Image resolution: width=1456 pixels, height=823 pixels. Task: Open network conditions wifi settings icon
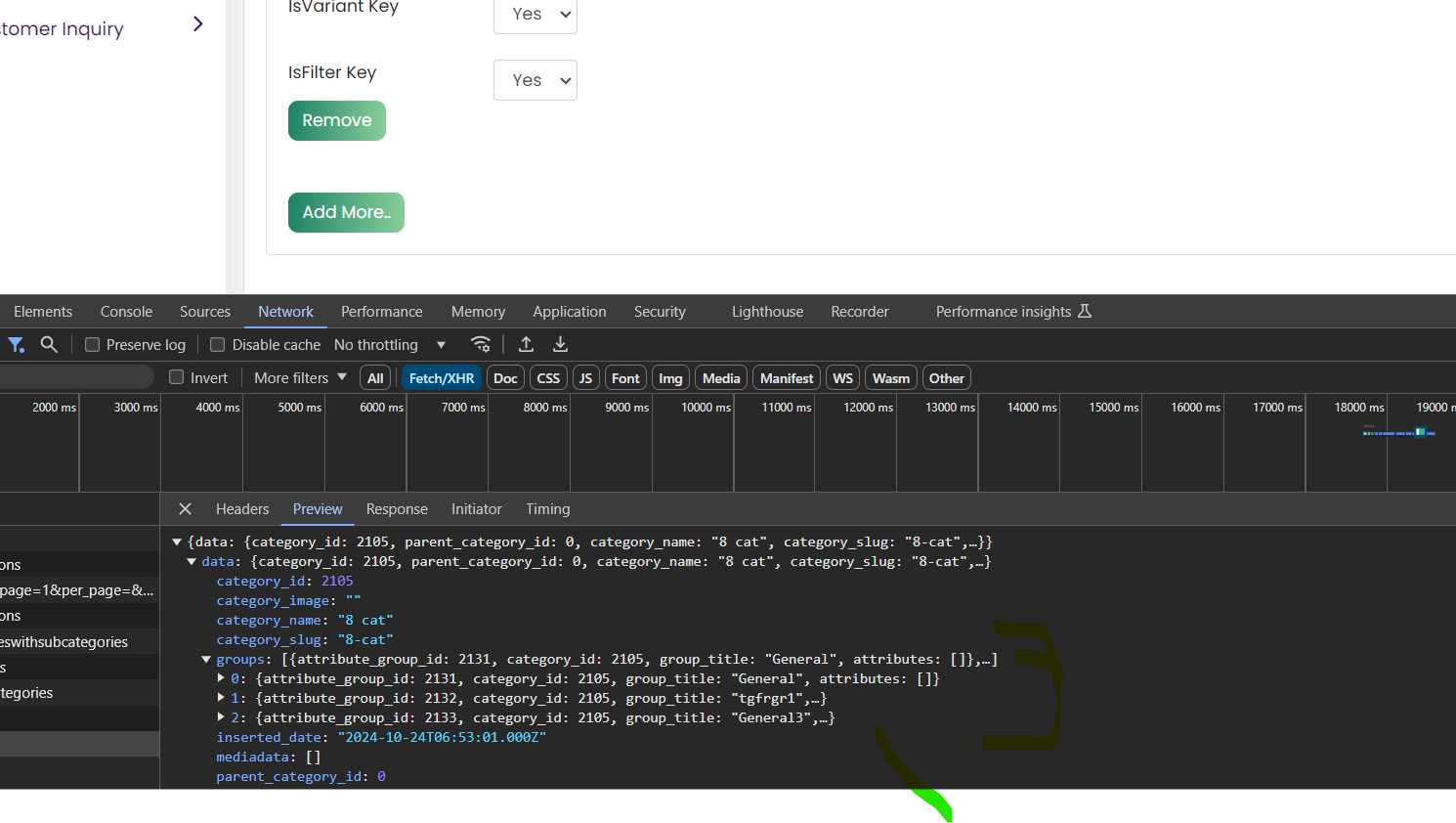click(481, 344)
